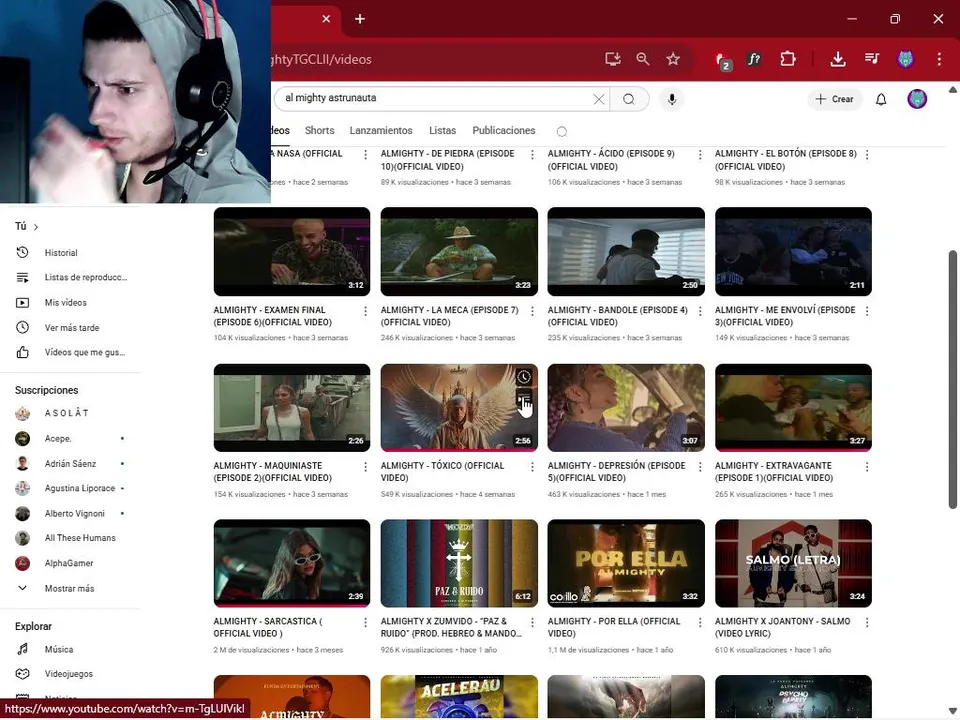Open the f? extension icon
The image size is (960, 720).
[754, 59]
